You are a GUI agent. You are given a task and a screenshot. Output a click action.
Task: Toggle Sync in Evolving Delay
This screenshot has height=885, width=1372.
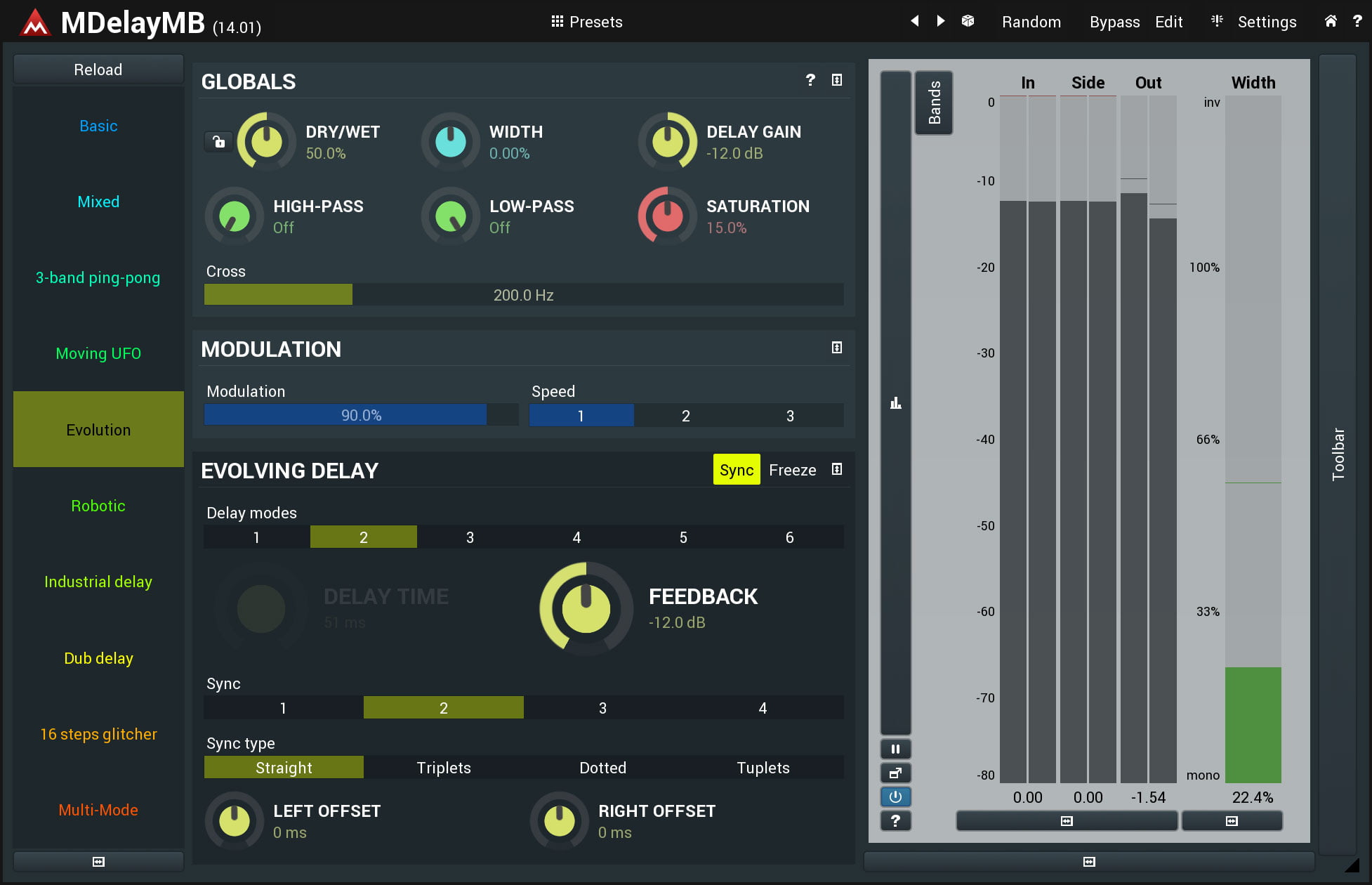736,470
